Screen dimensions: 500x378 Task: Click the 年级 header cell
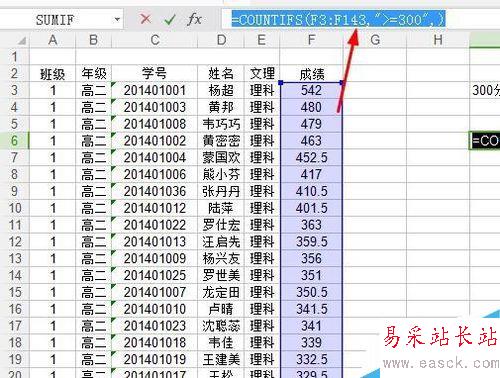coord(94,73)
